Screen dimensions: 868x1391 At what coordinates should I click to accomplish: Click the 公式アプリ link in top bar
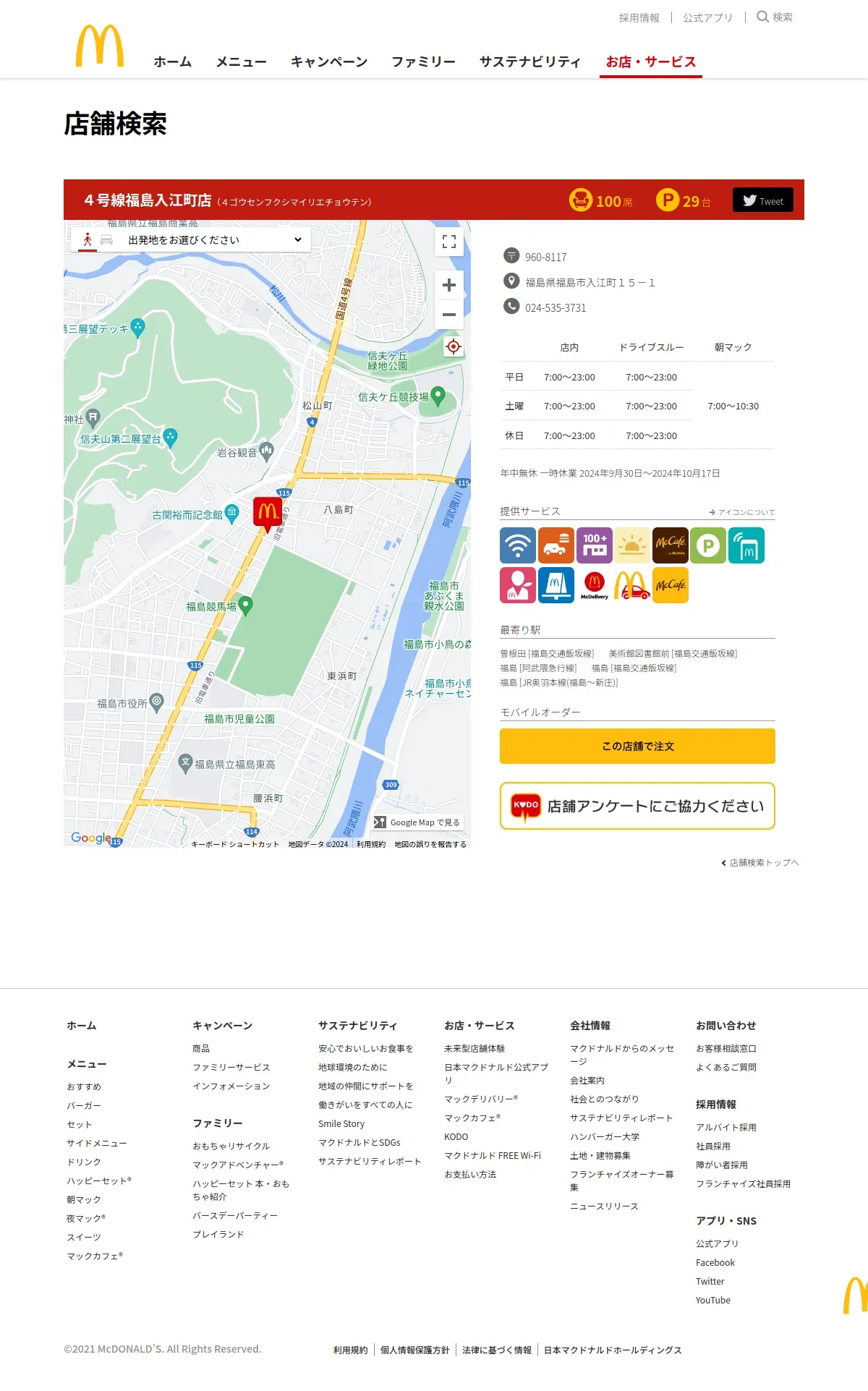pos(708,17)
